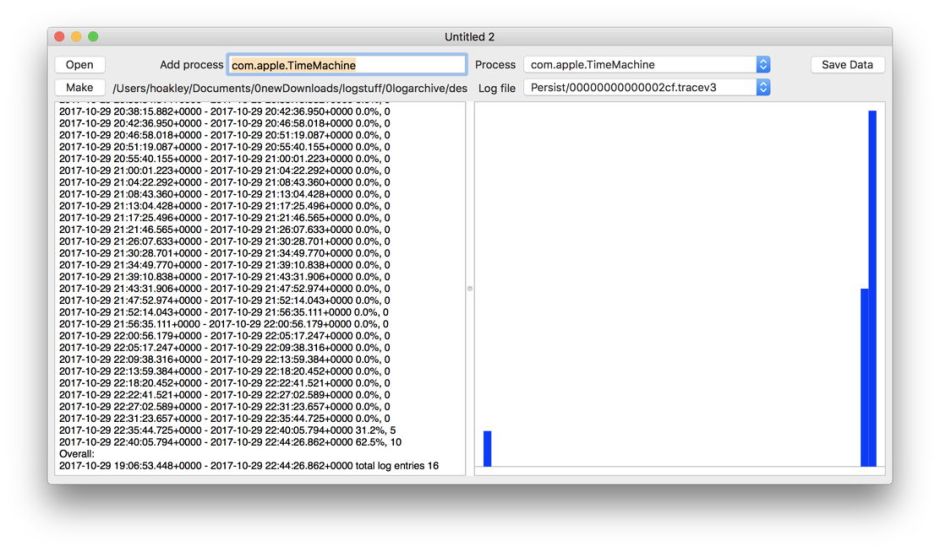Close the Untitled 2 window

(60, 37)
